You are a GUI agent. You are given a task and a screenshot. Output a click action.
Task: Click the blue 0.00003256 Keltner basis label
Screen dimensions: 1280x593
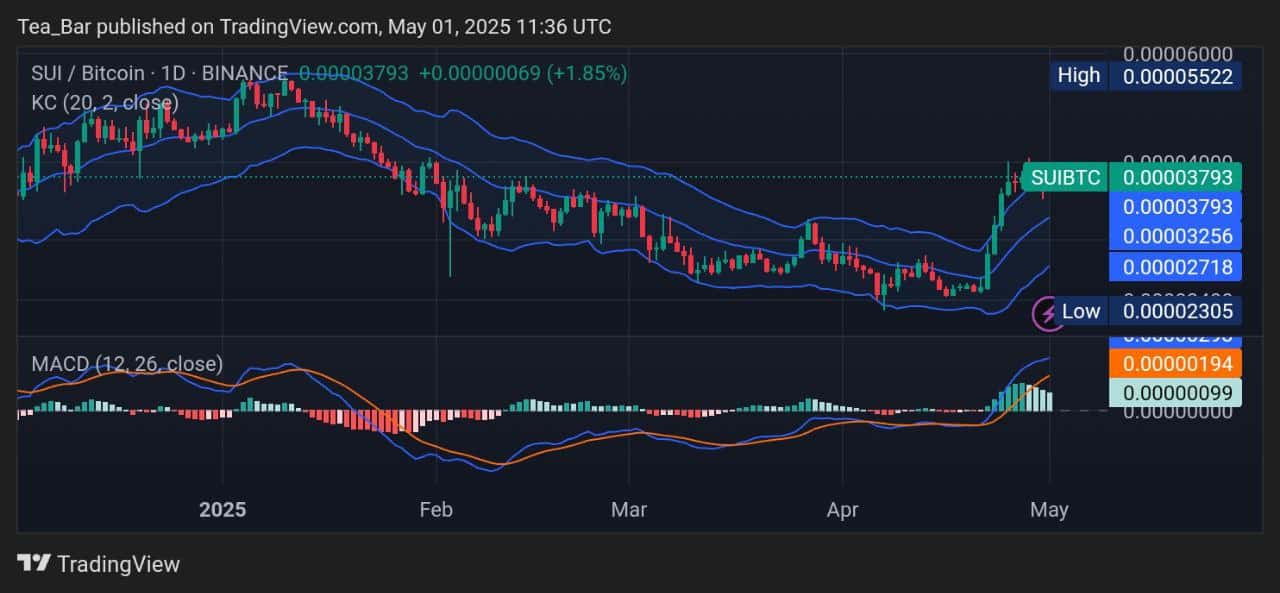(x=1177, y=236)
